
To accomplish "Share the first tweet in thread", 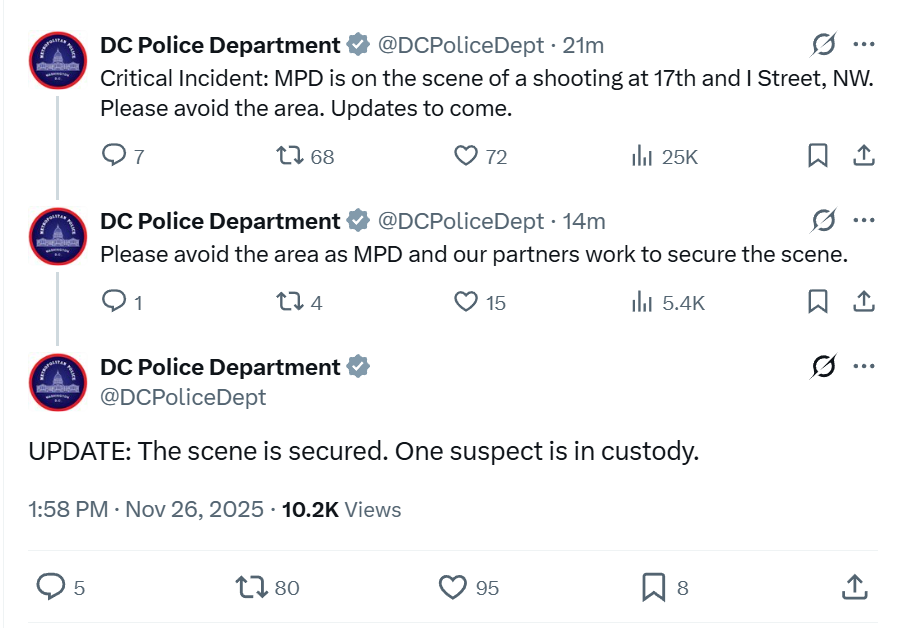I will tap(864, 156).
